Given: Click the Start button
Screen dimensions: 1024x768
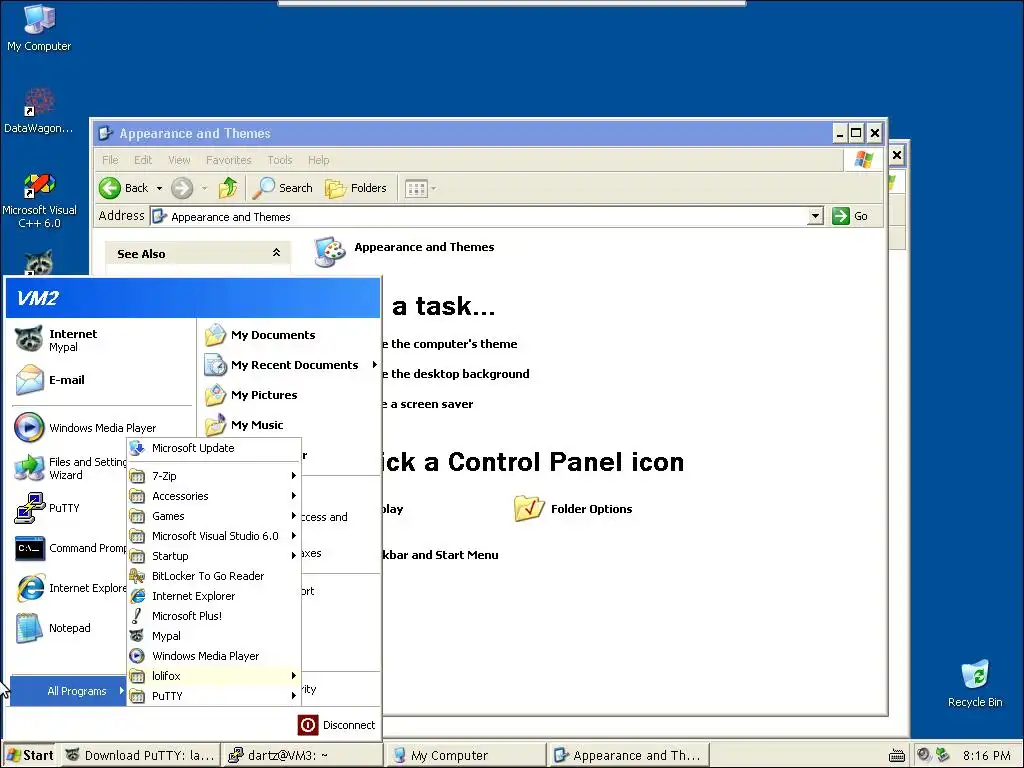Looking at the screenshot, I should click(29, 756).
